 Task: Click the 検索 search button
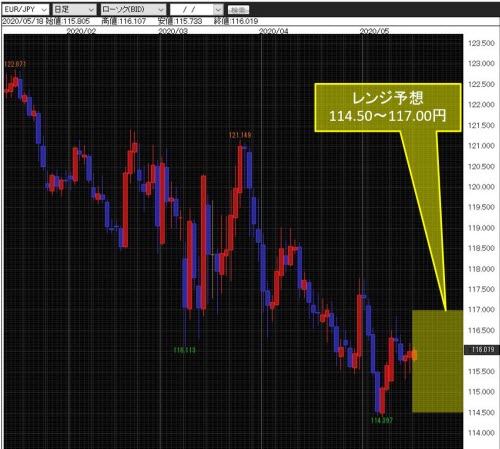pos(238,10)
